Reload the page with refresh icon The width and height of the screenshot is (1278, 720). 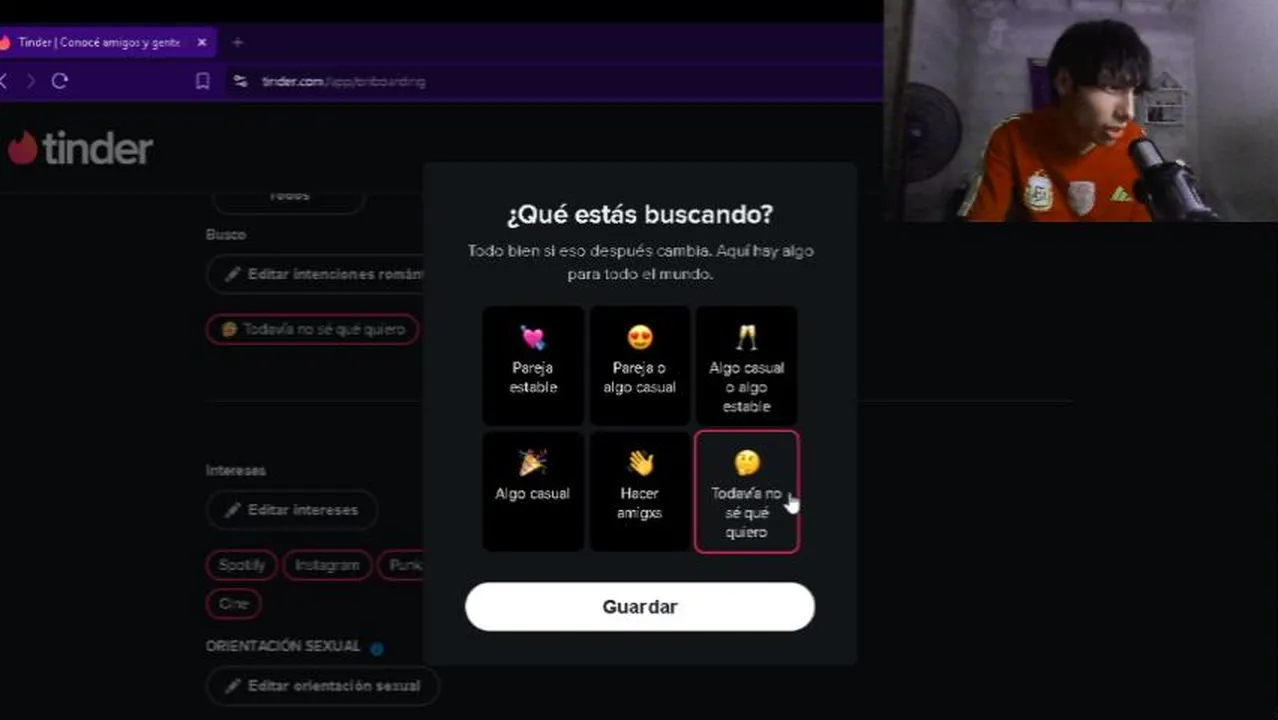pos(60,81)
